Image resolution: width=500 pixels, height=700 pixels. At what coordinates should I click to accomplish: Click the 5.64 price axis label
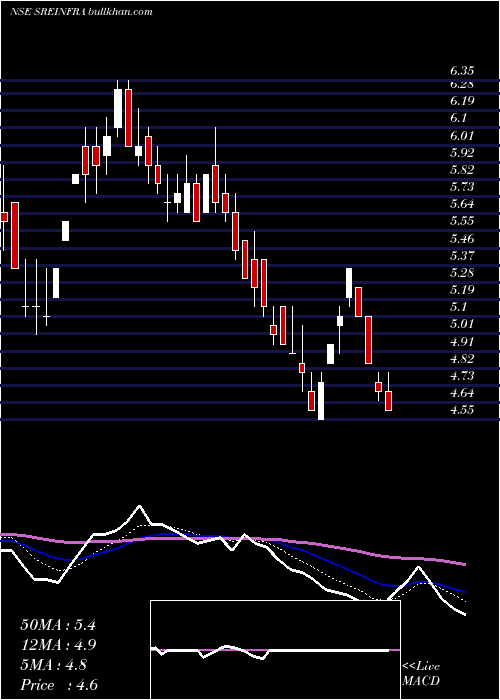pyautogui.click(x=462, y=204)
